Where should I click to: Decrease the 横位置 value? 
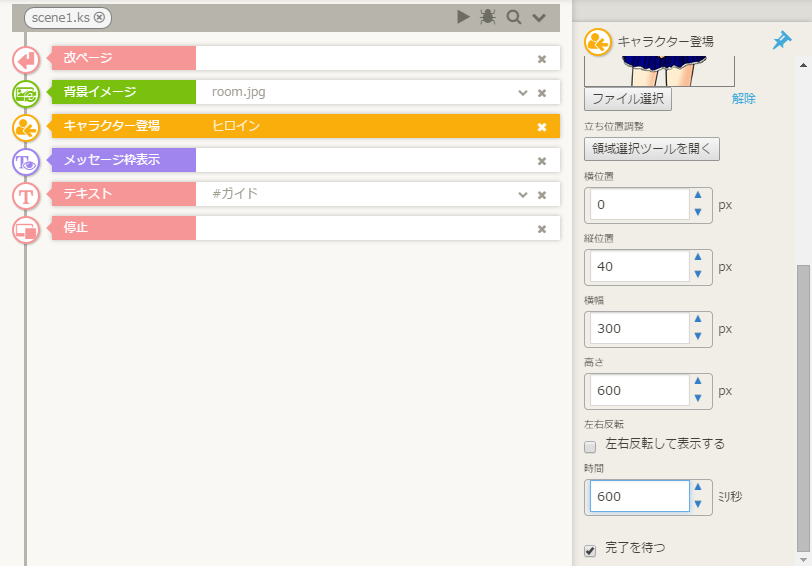coord(698,212)
